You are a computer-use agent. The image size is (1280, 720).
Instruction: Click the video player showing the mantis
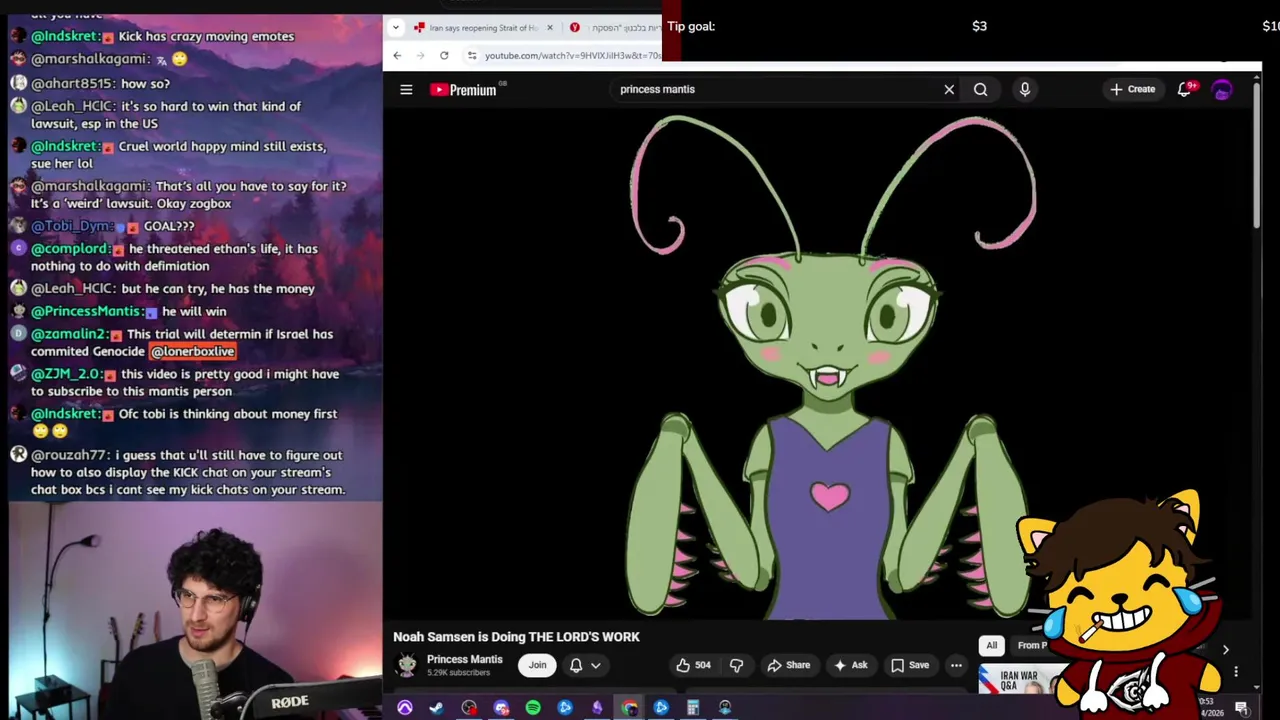[x=817, y=363]
